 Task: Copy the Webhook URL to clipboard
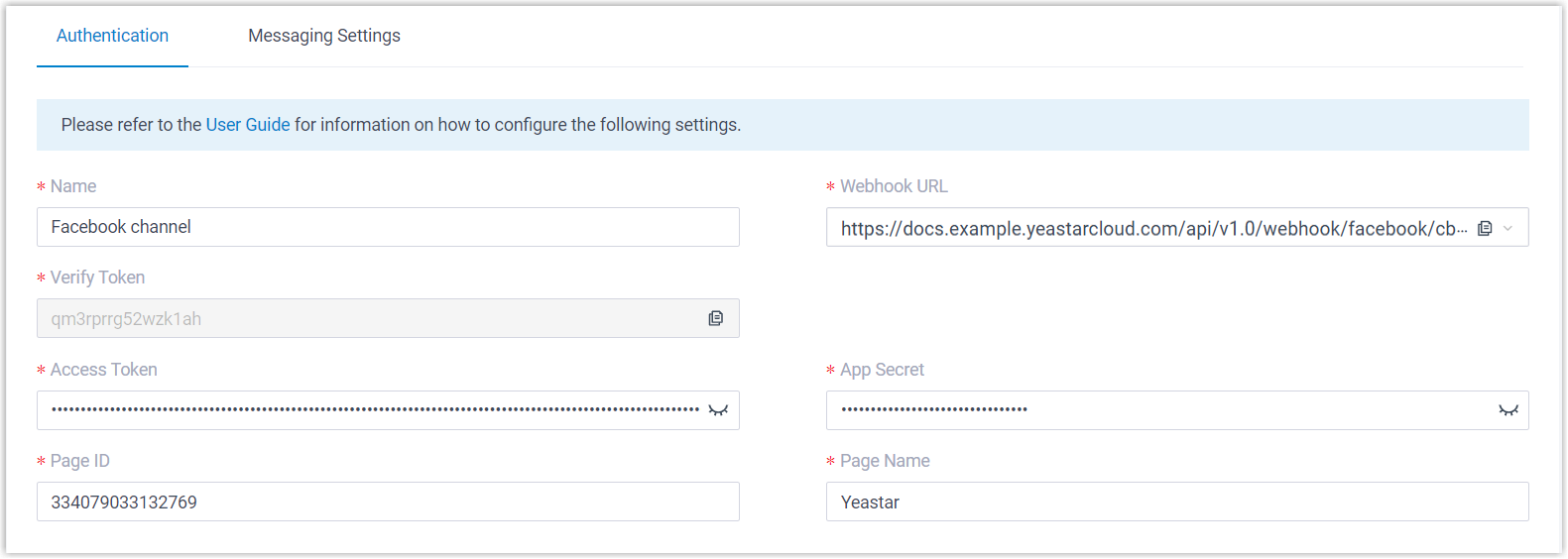(1485, 228)
